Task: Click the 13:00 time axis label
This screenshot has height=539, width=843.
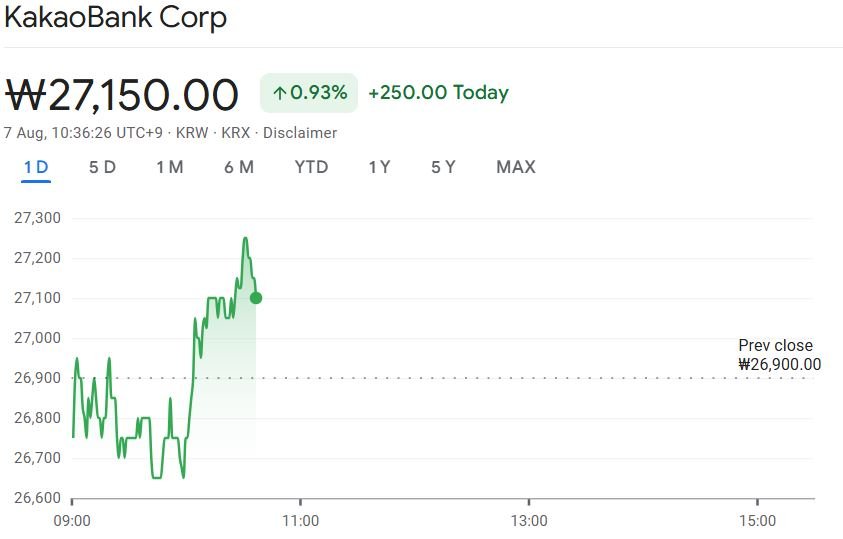Action: 529,521
